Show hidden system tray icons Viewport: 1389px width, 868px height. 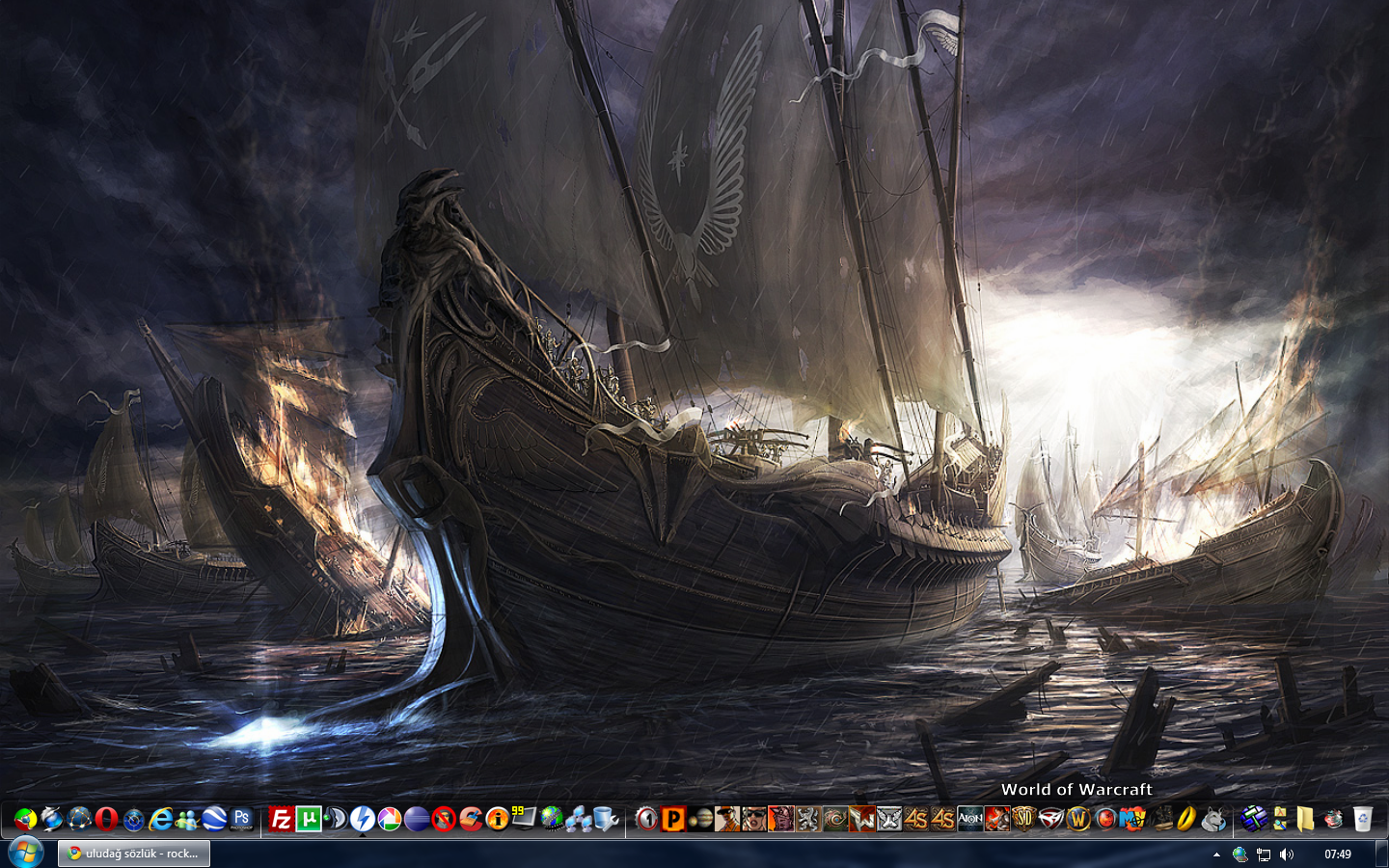[x=1216, y=854]
